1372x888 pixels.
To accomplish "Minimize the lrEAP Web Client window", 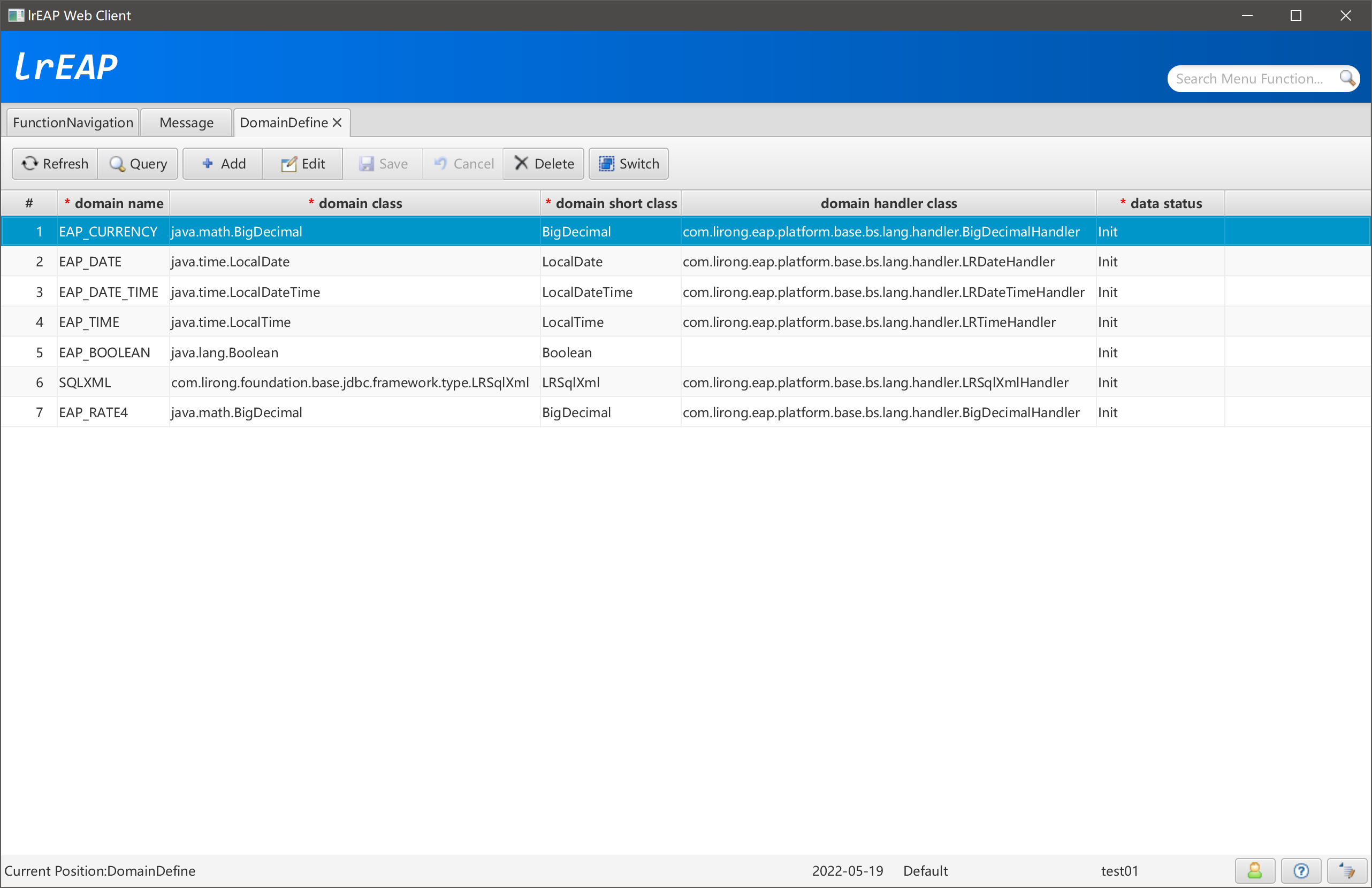I will point(1247,16).
